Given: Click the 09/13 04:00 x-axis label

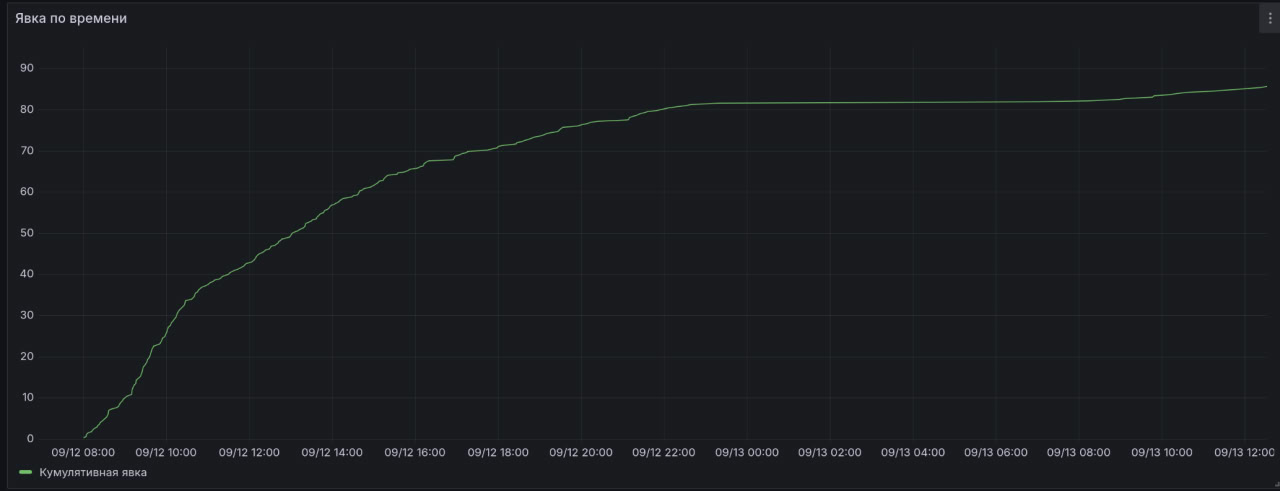Looking at the screenshot, I should pos(913,453).
